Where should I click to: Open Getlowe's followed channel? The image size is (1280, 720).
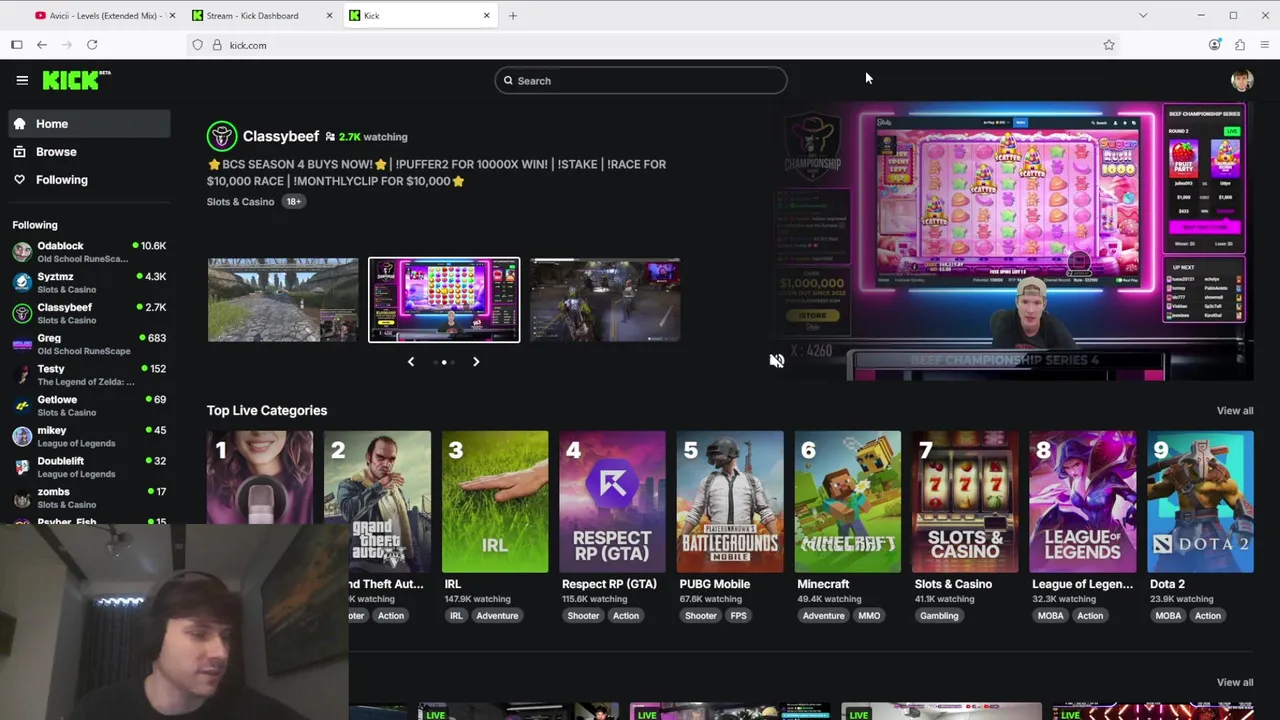(89, 406)
